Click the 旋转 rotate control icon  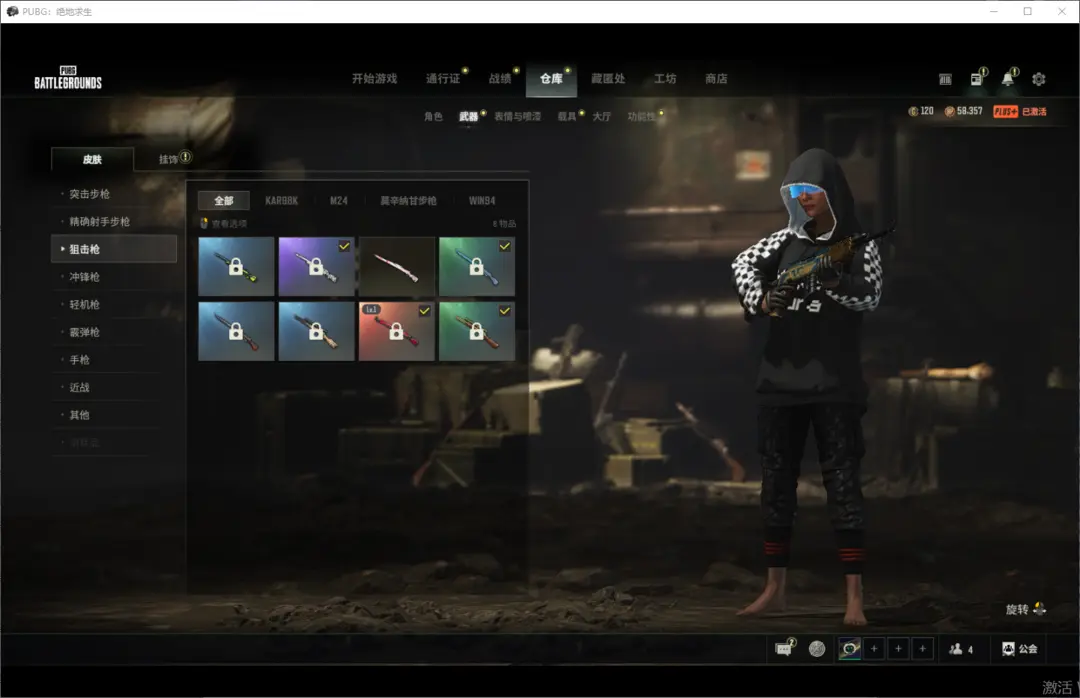[1040, 609]
